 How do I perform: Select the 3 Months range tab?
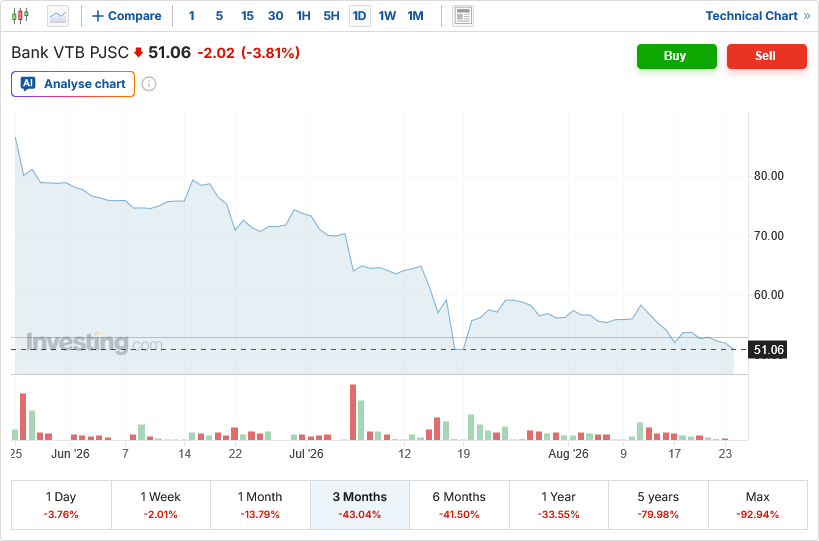[360, 505]
